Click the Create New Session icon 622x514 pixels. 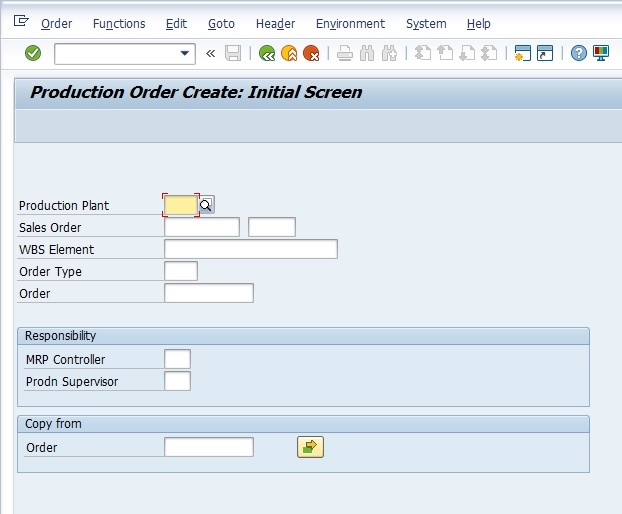pos(522,53)
